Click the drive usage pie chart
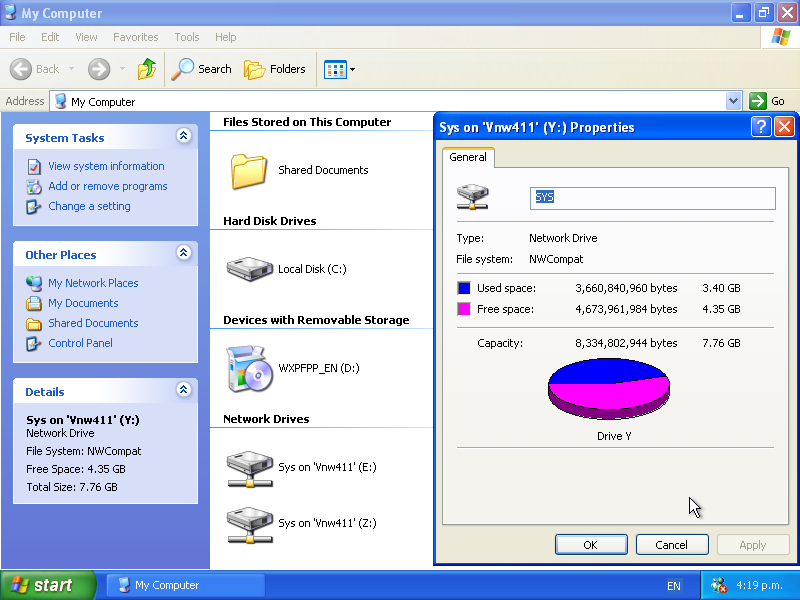800x600 pixels. pyautogui.click(x=609, y=389)
